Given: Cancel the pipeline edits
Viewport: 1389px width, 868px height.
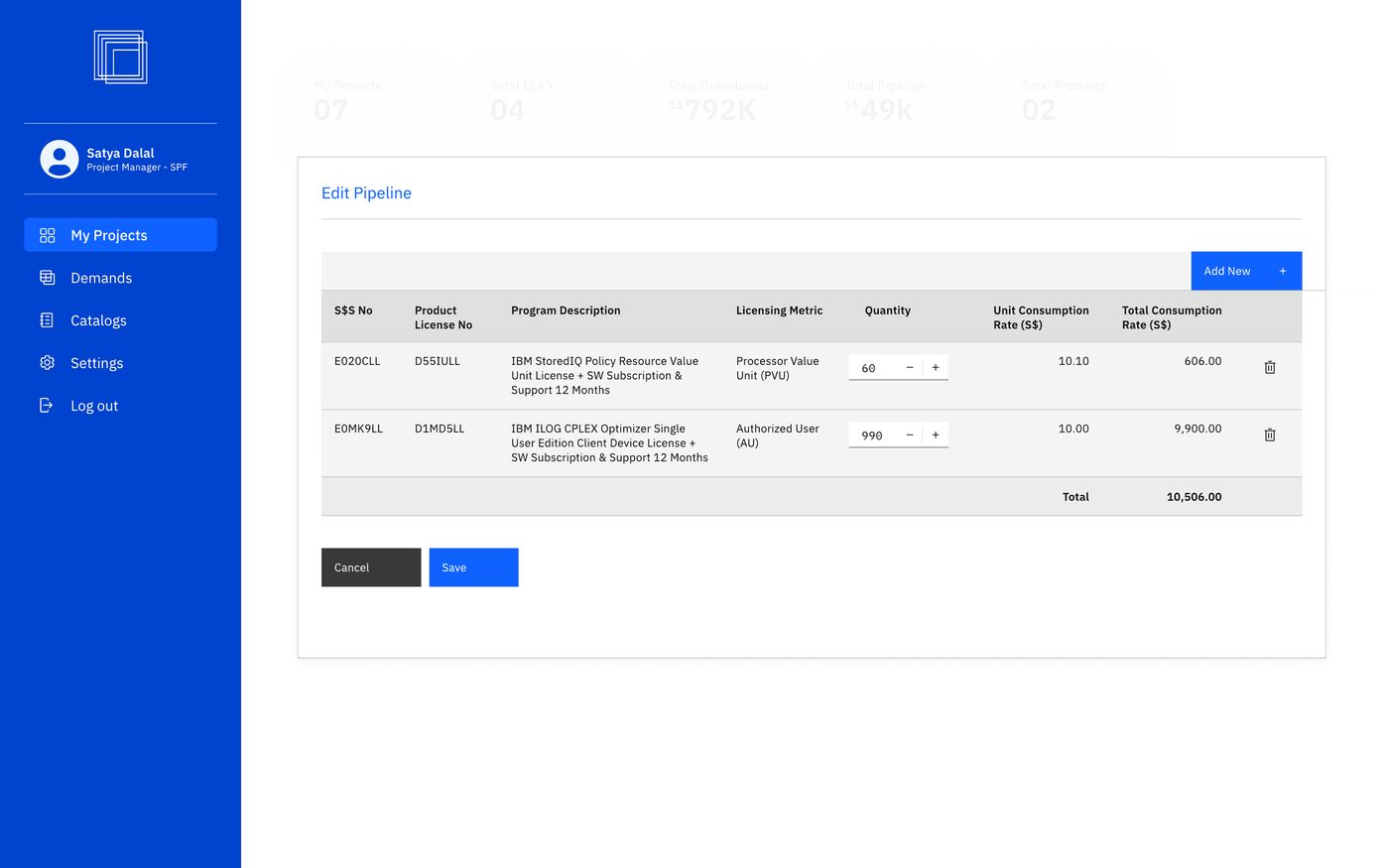Looking at the screenshot, I should pyautogui.click(x=371, y=567).
